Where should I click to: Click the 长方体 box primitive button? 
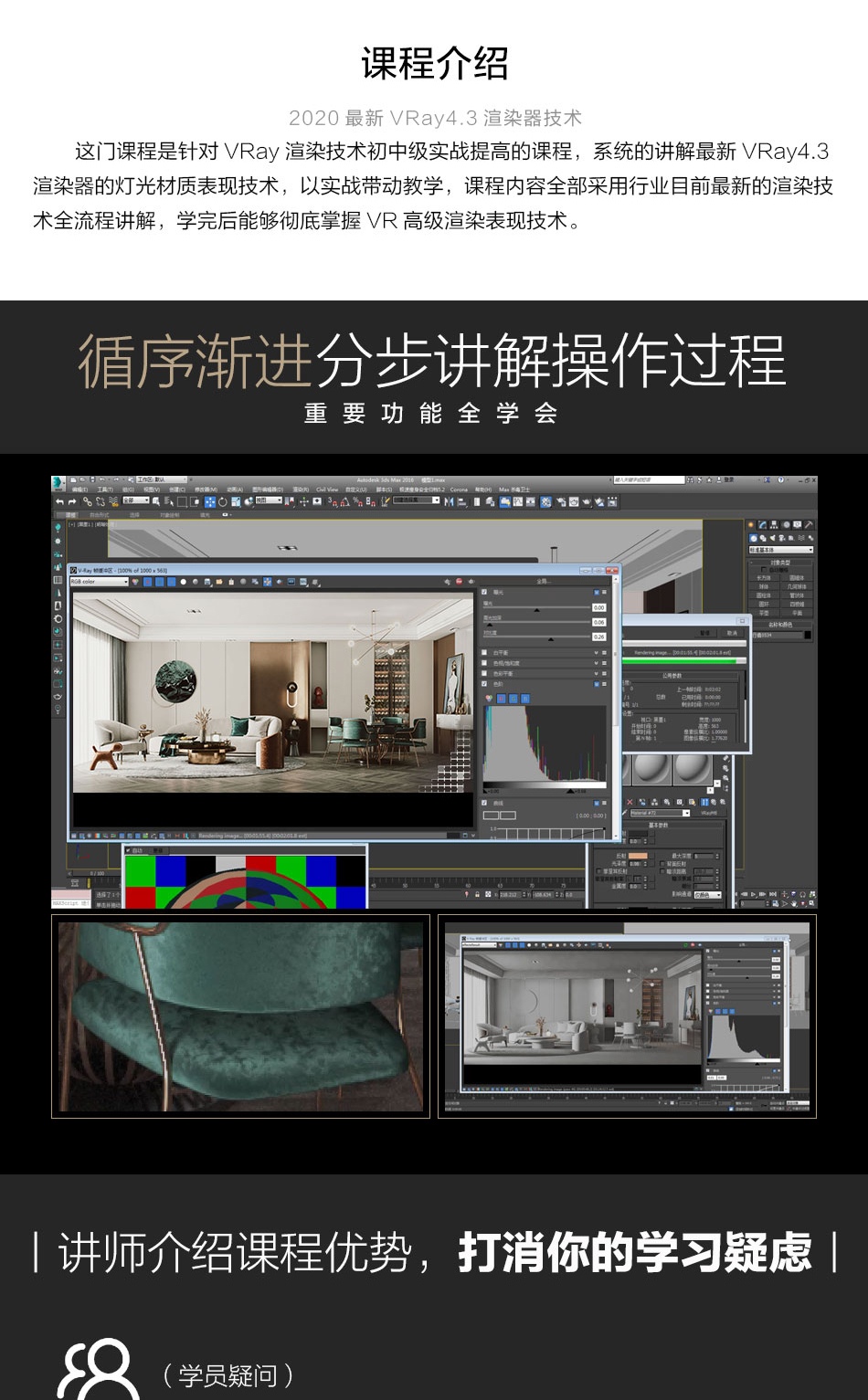pos(764,577)
